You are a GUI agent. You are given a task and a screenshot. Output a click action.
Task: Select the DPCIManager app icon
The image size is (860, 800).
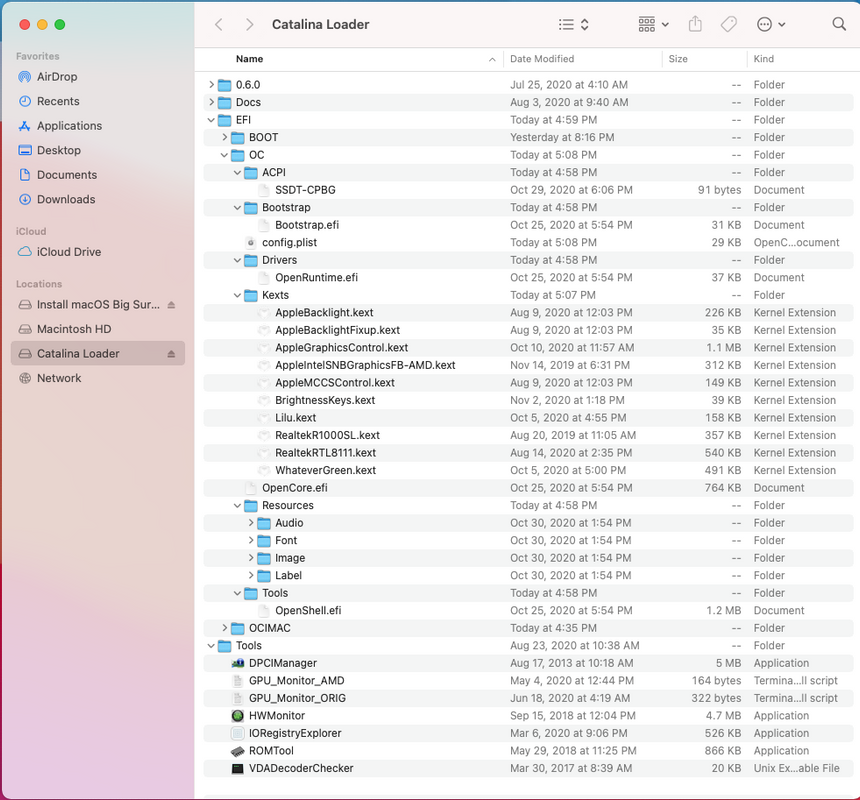[x=237, y=663]
